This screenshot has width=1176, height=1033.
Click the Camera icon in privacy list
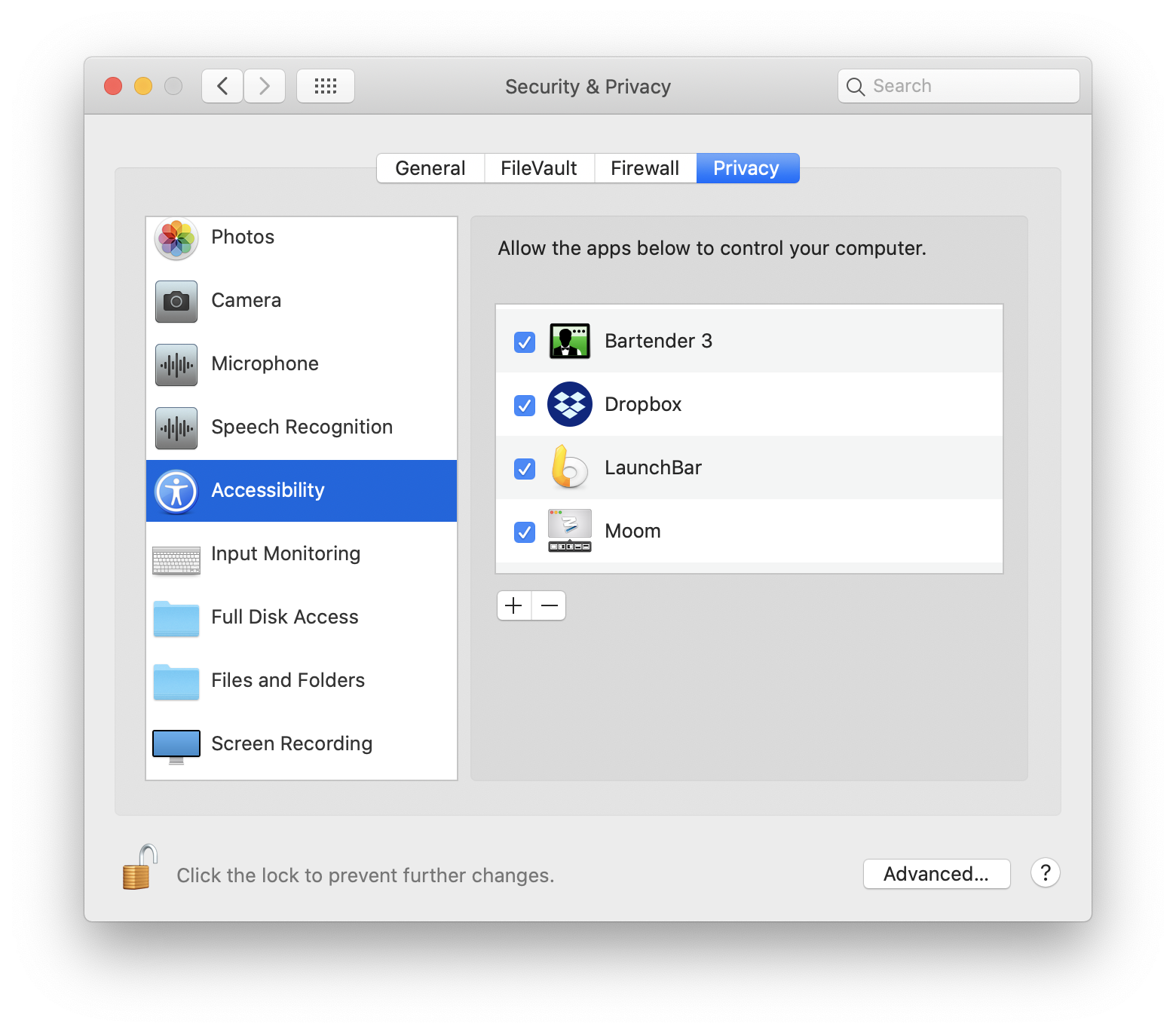[176, 302]
